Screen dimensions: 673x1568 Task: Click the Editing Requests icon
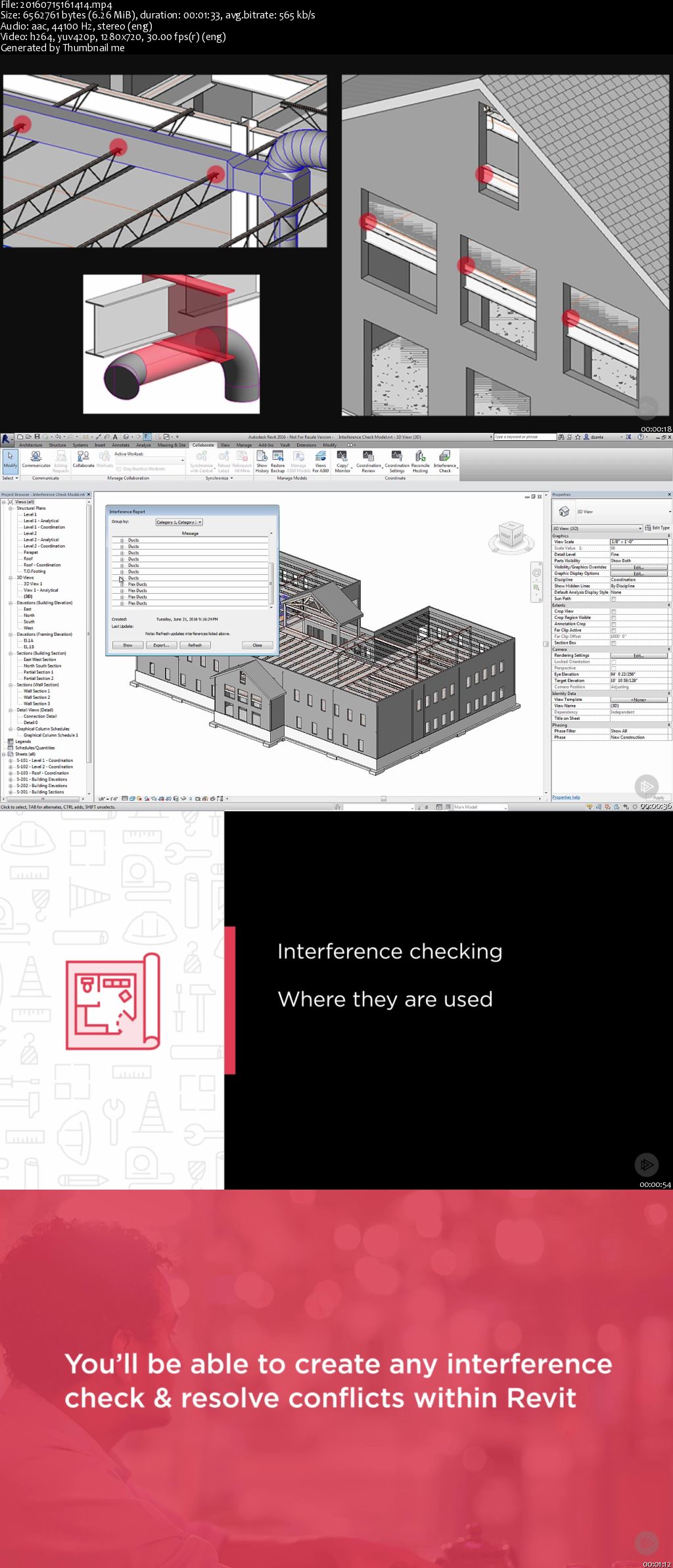click(61, 456)
